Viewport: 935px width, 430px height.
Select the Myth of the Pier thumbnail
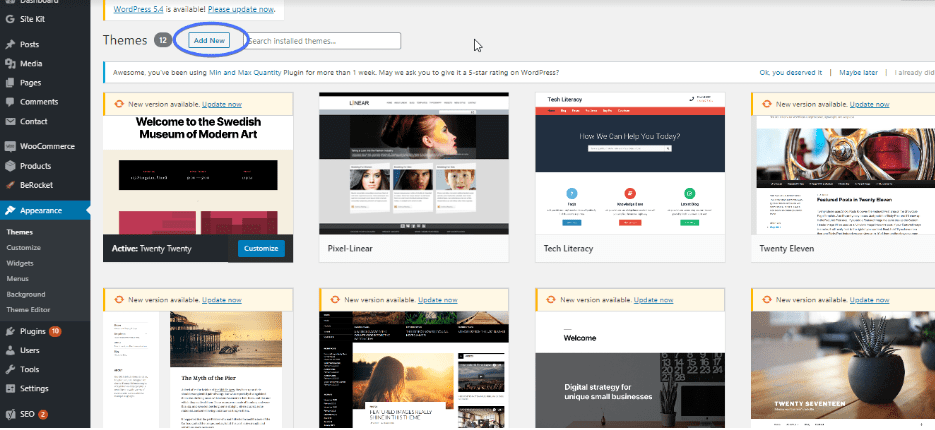coord(198,370)
